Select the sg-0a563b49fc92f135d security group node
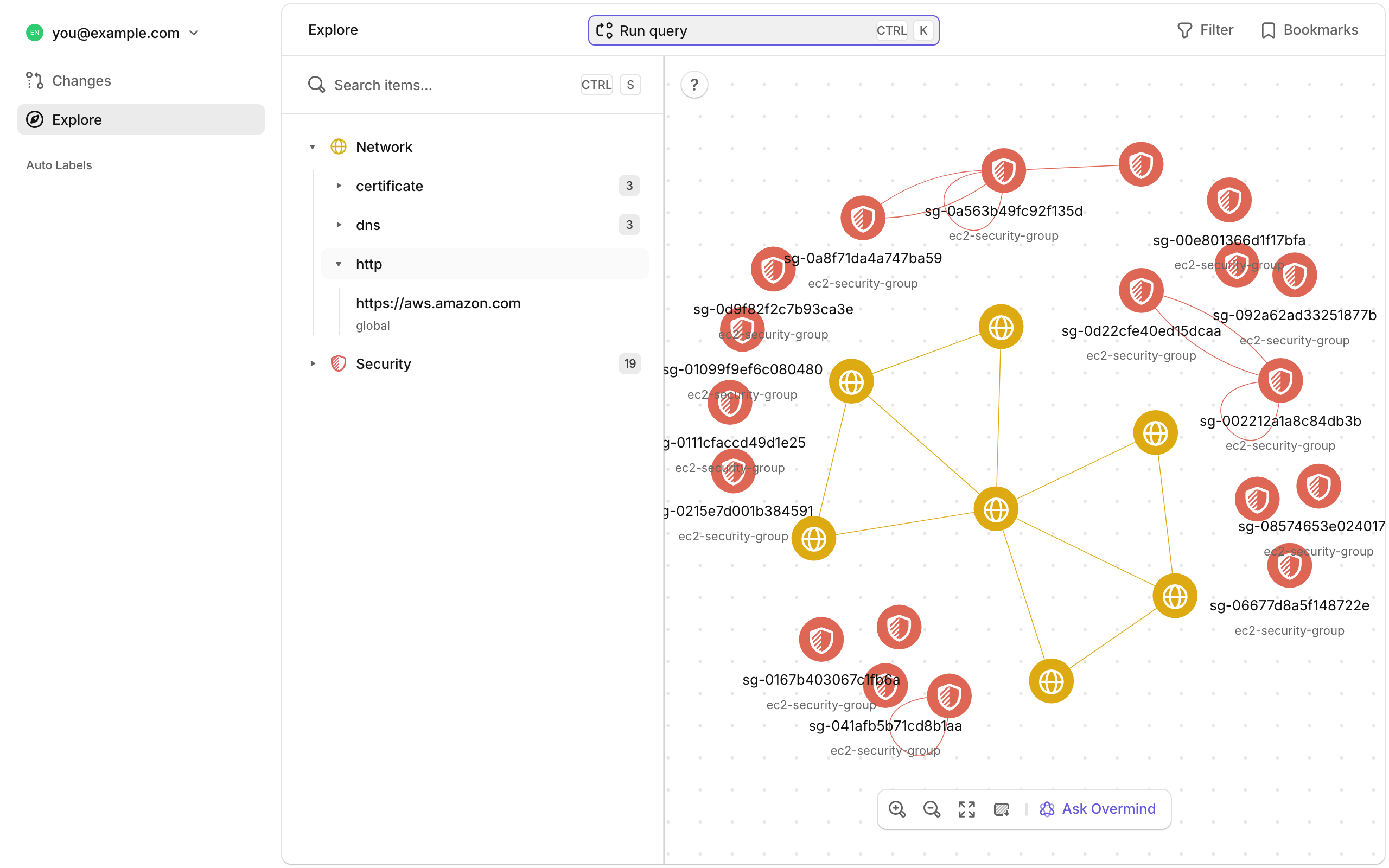The height and width of the screenshot is (868, 1389). [1003, 170]
